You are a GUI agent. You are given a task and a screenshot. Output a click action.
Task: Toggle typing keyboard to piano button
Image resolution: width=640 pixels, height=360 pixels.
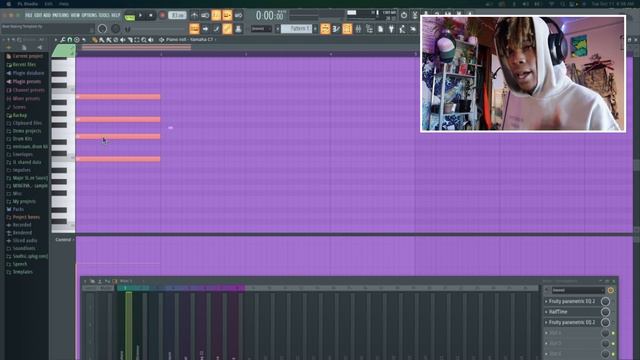click(x=194, y=29)
